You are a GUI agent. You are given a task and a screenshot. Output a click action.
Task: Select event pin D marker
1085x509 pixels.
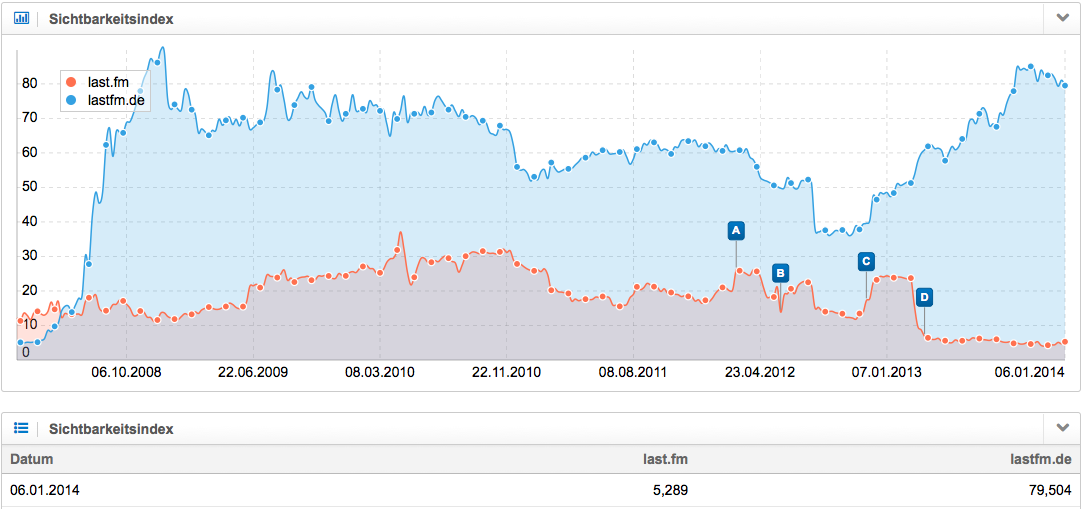tap(924, 297)
